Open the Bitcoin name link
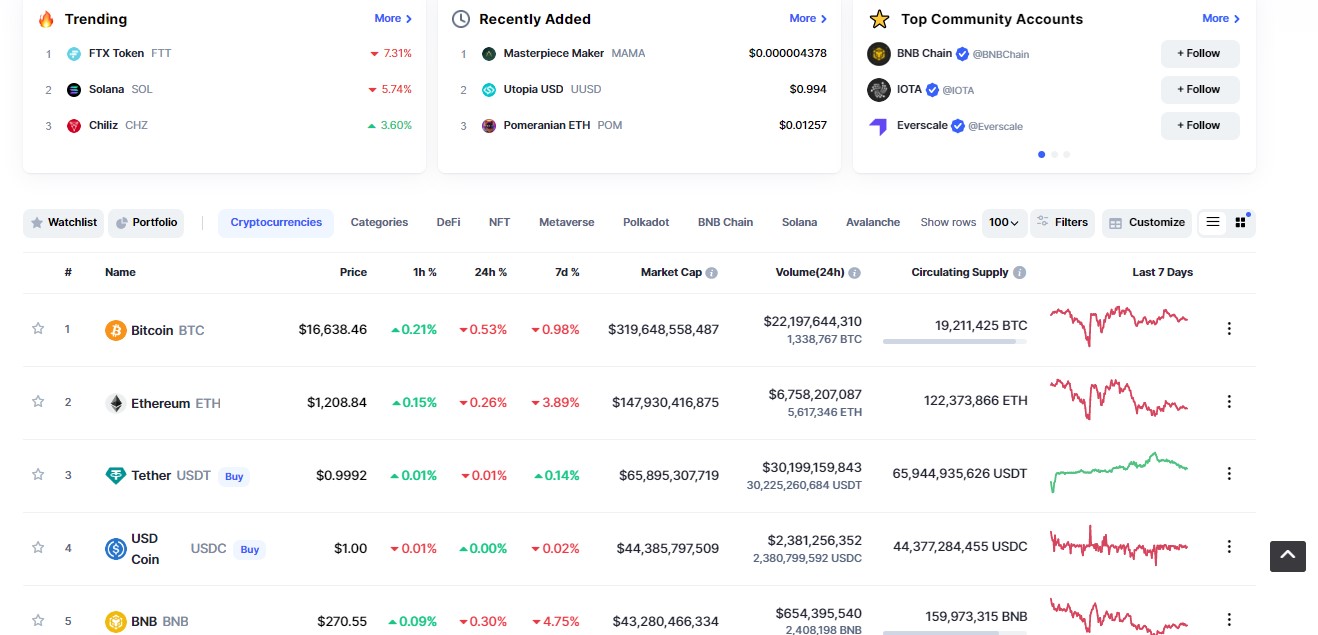This screenshot has height=635, width=1318. pyautogui.click(x=152, y=330)
